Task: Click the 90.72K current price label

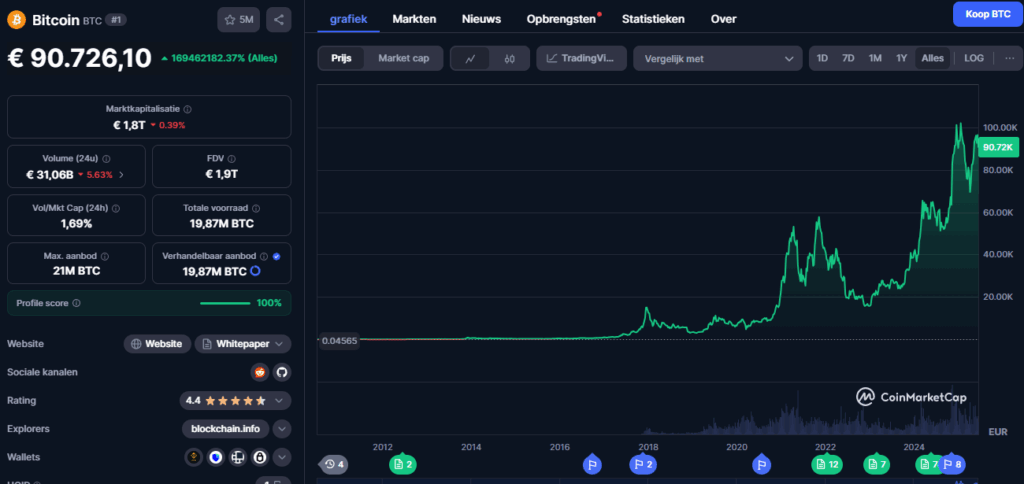Action: coord(998,148)
